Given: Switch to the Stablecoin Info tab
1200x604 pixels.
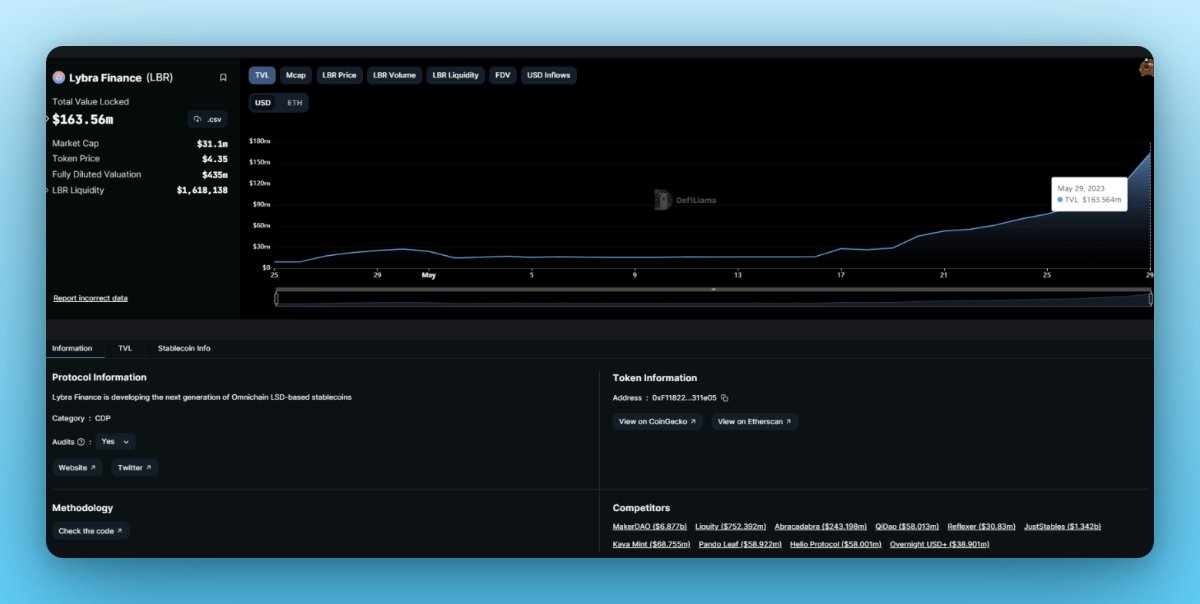Looking at the screenshot, I should coord(184,348).
